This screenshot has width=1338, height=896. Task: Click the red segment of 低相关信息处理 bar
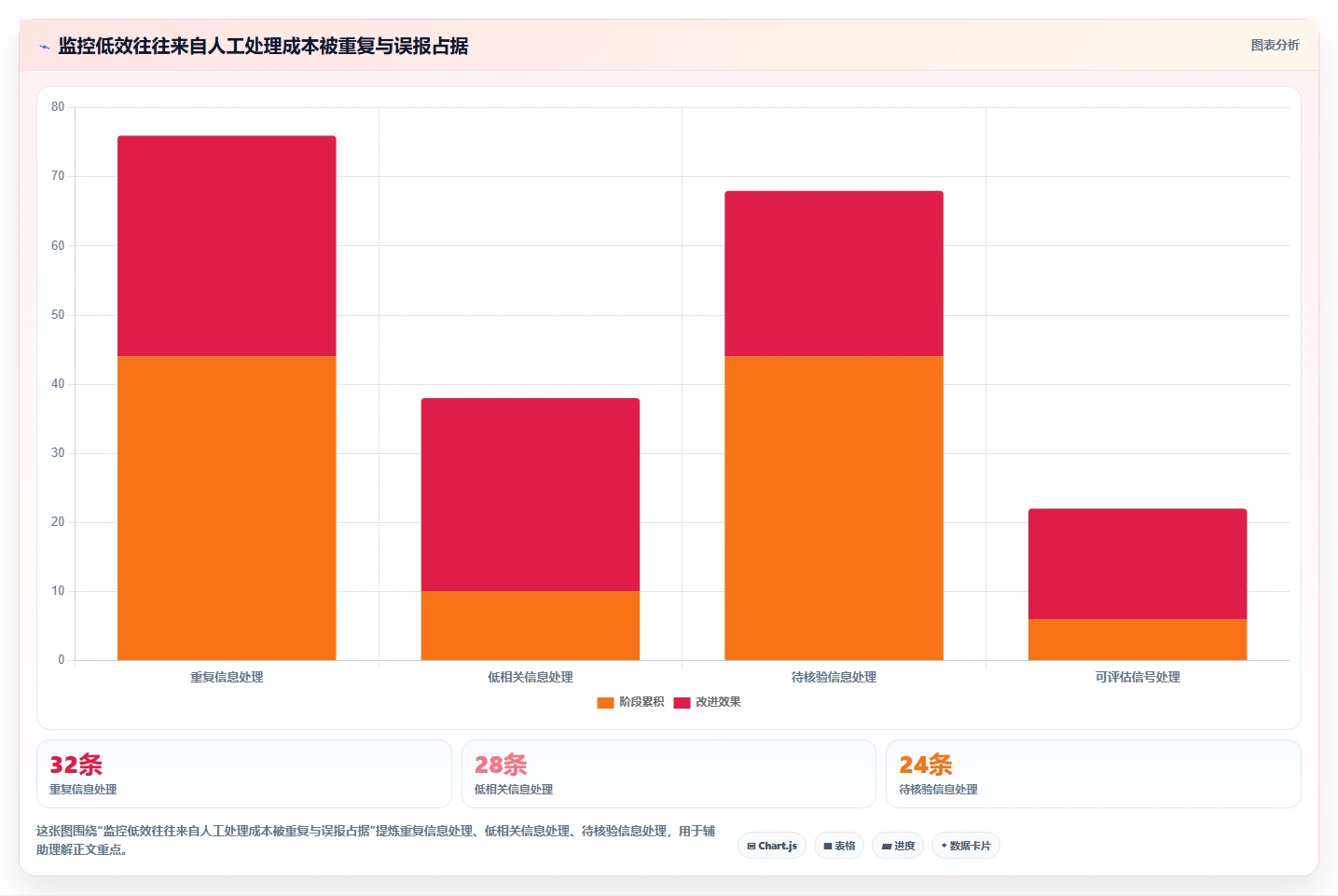coord(531,495)
